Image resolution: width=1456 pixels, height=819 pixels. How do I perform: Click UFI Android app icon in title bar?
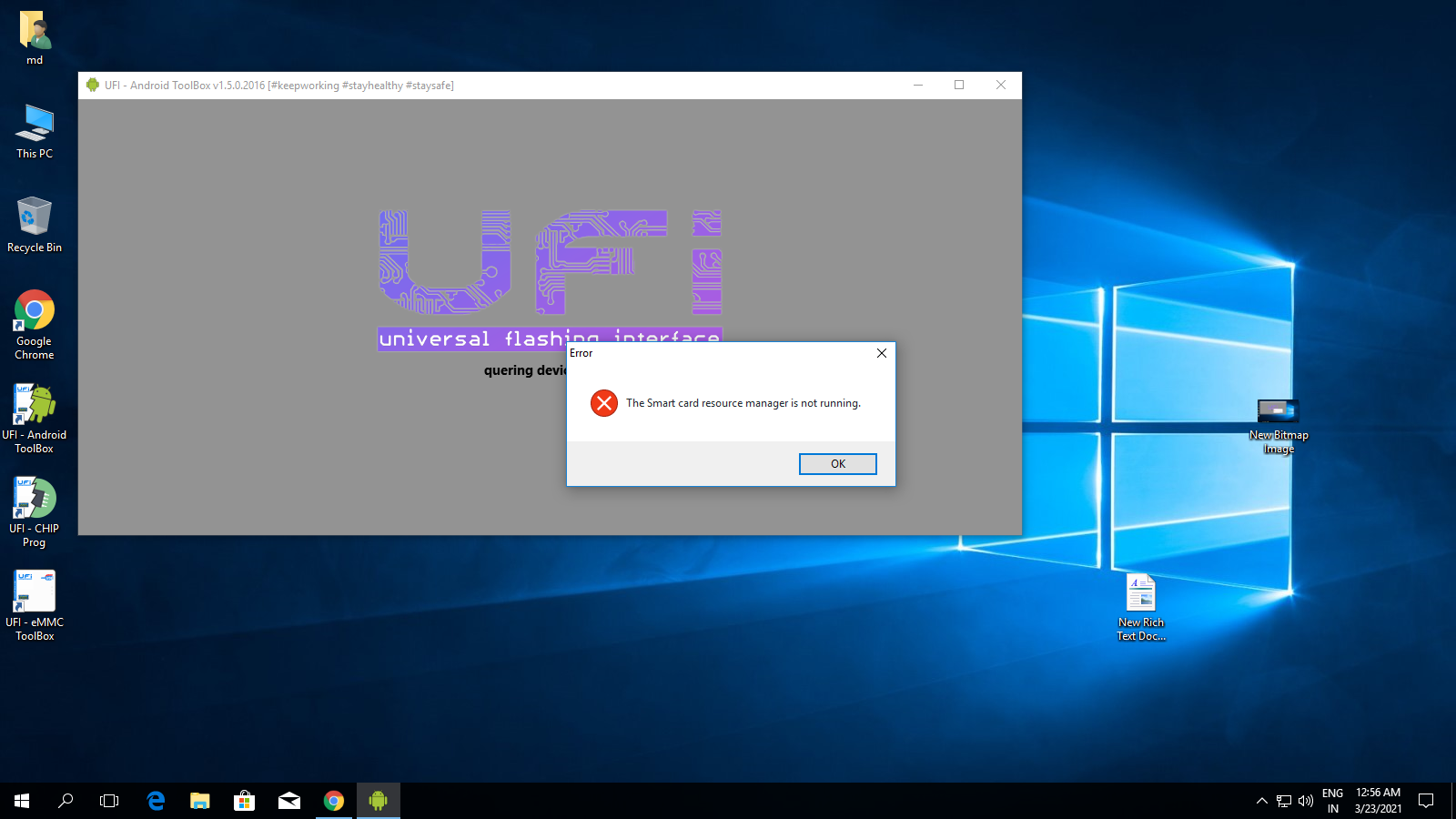[x=92, y=86]
